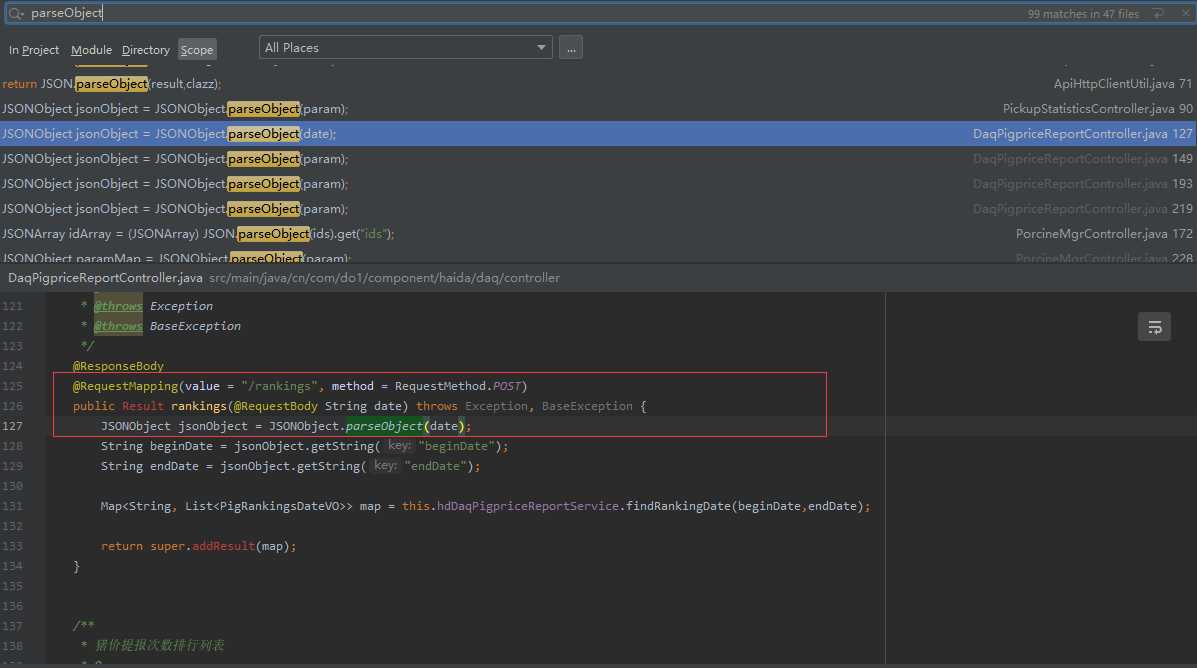Viewport: 1197px width, 668px height.
Task: Click parseObject call in preview line 127
Action: coord(384,426)
